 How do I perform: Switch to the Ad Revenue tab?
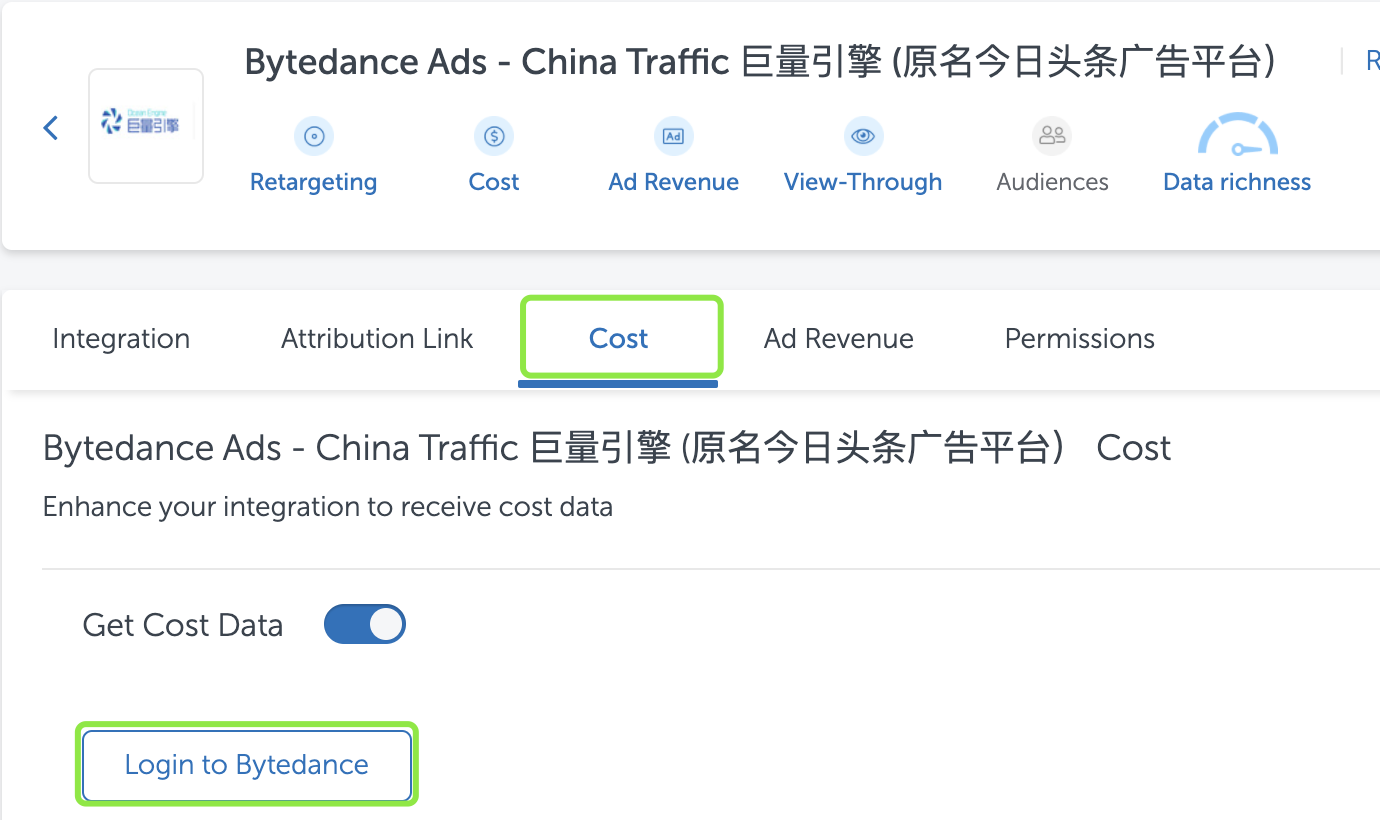(x=839, y=339)
